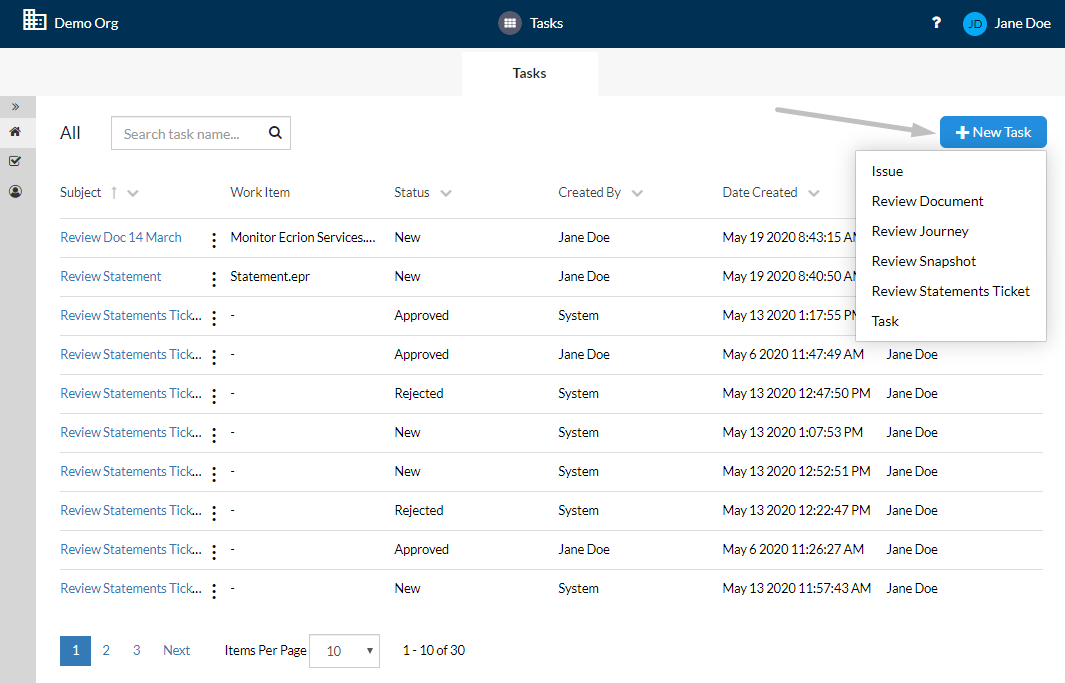Screen dimensions: 1065x683
Task: Pick Task from the New Task menu
Action: tap(885, 321)
